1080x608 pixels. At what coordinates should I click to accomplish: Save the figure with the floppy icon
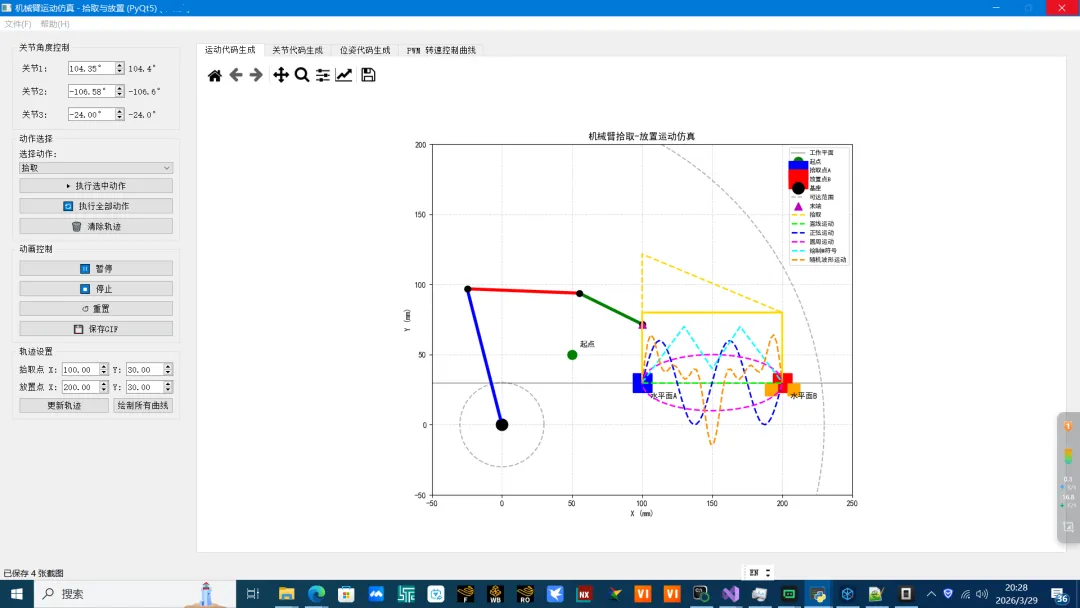tap(368, 75)
